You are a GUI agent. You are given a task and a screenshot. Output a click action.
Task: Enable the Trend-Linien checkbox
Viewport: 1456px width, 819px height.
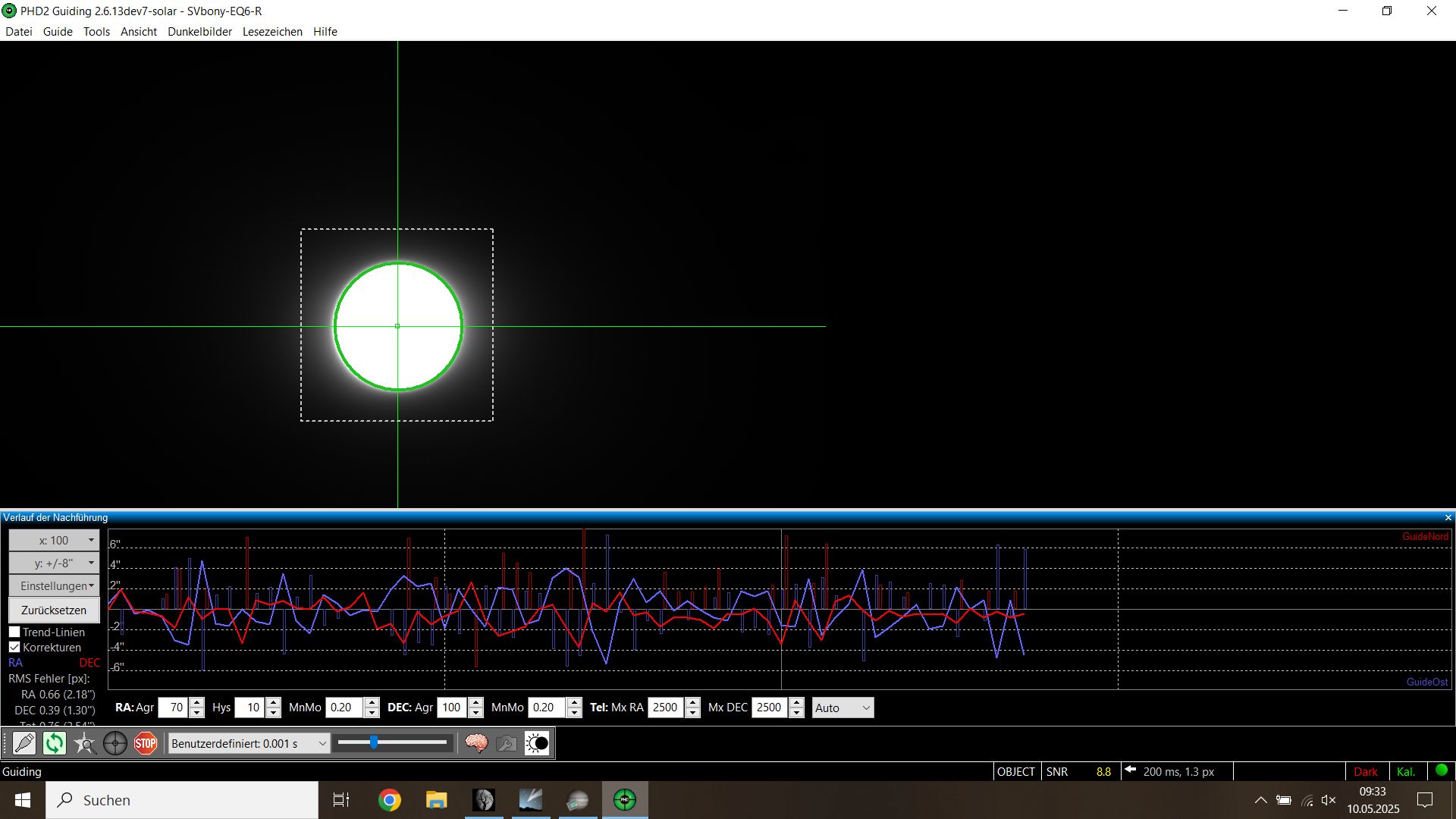click(14, 632)
